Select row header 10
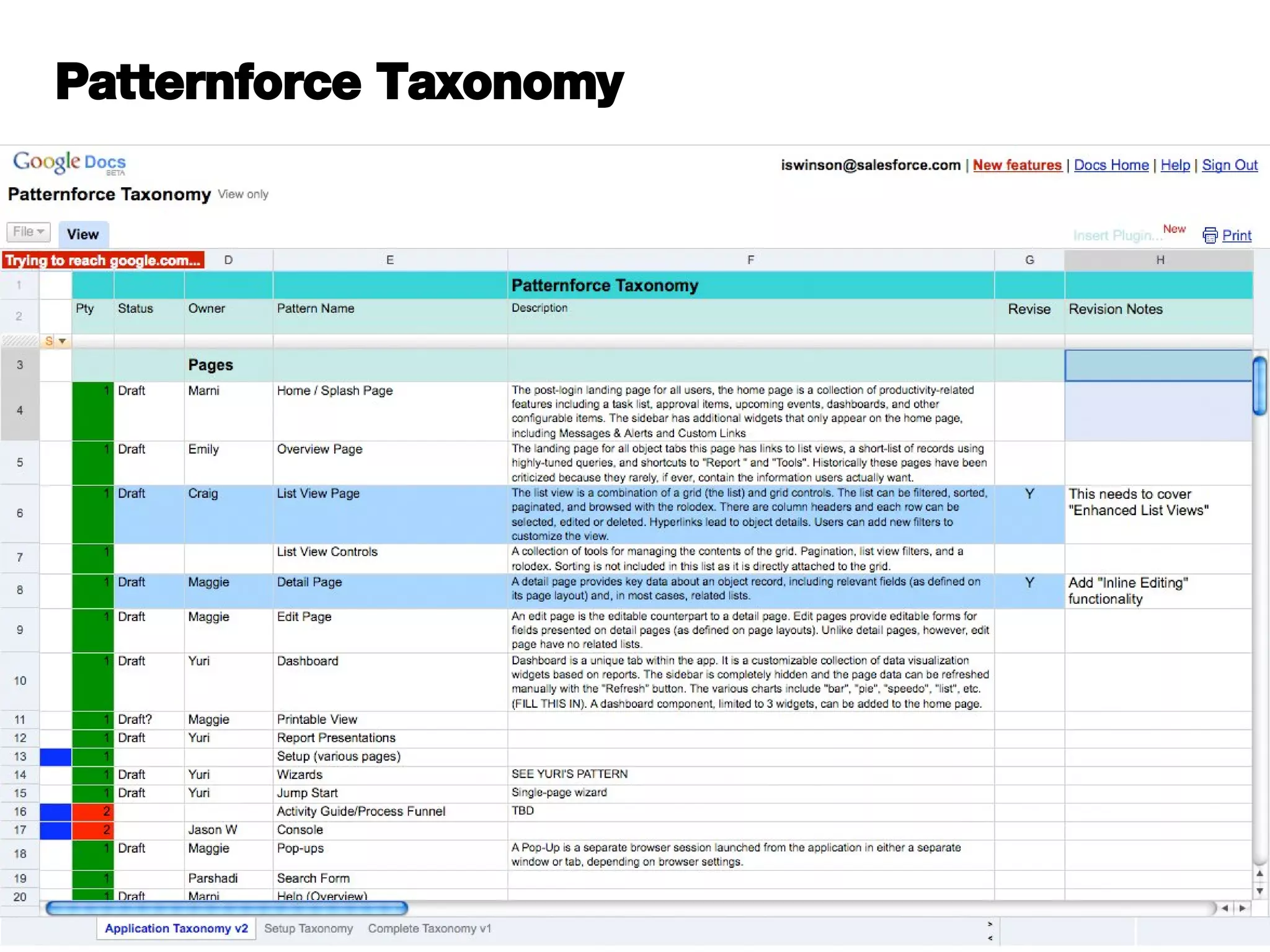Screen dimensions: 1270x952 (x=20, y=681)
